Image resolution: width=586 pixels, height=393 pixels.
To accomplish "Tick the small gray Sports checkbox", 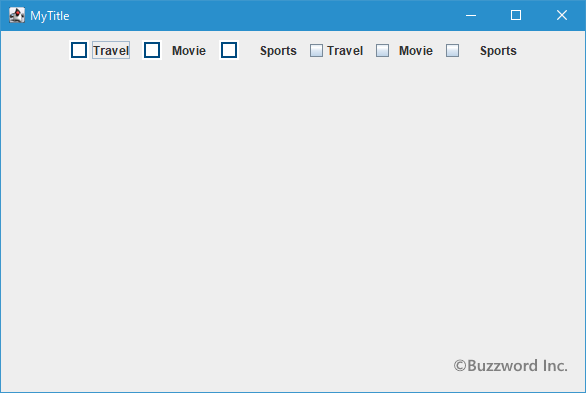I will pos(452,50).
